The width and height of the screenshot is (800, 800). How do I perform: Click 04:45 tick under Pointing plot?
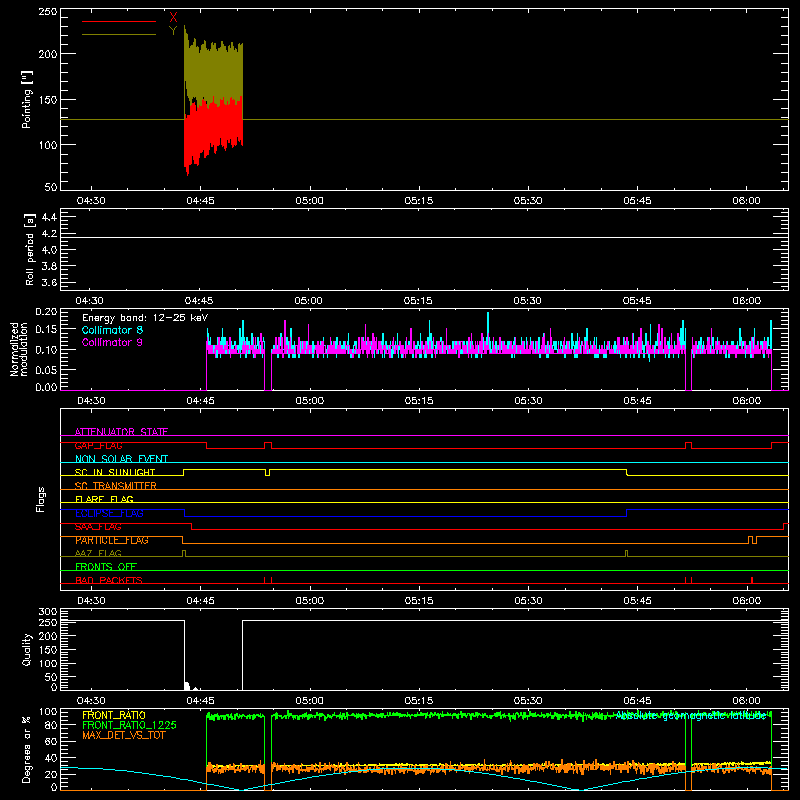pos(200,201)
